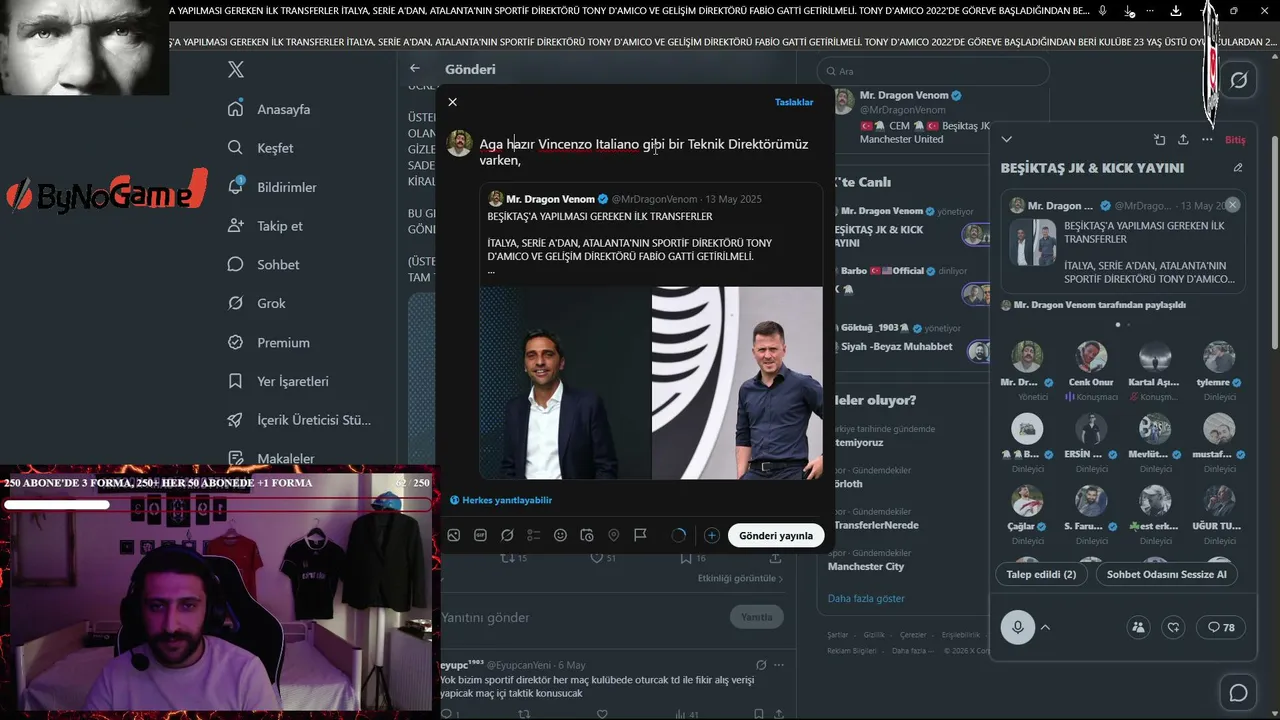Open Bildirimler notifications
Viewport: 1280px width, 720px height.
[272, 187]
